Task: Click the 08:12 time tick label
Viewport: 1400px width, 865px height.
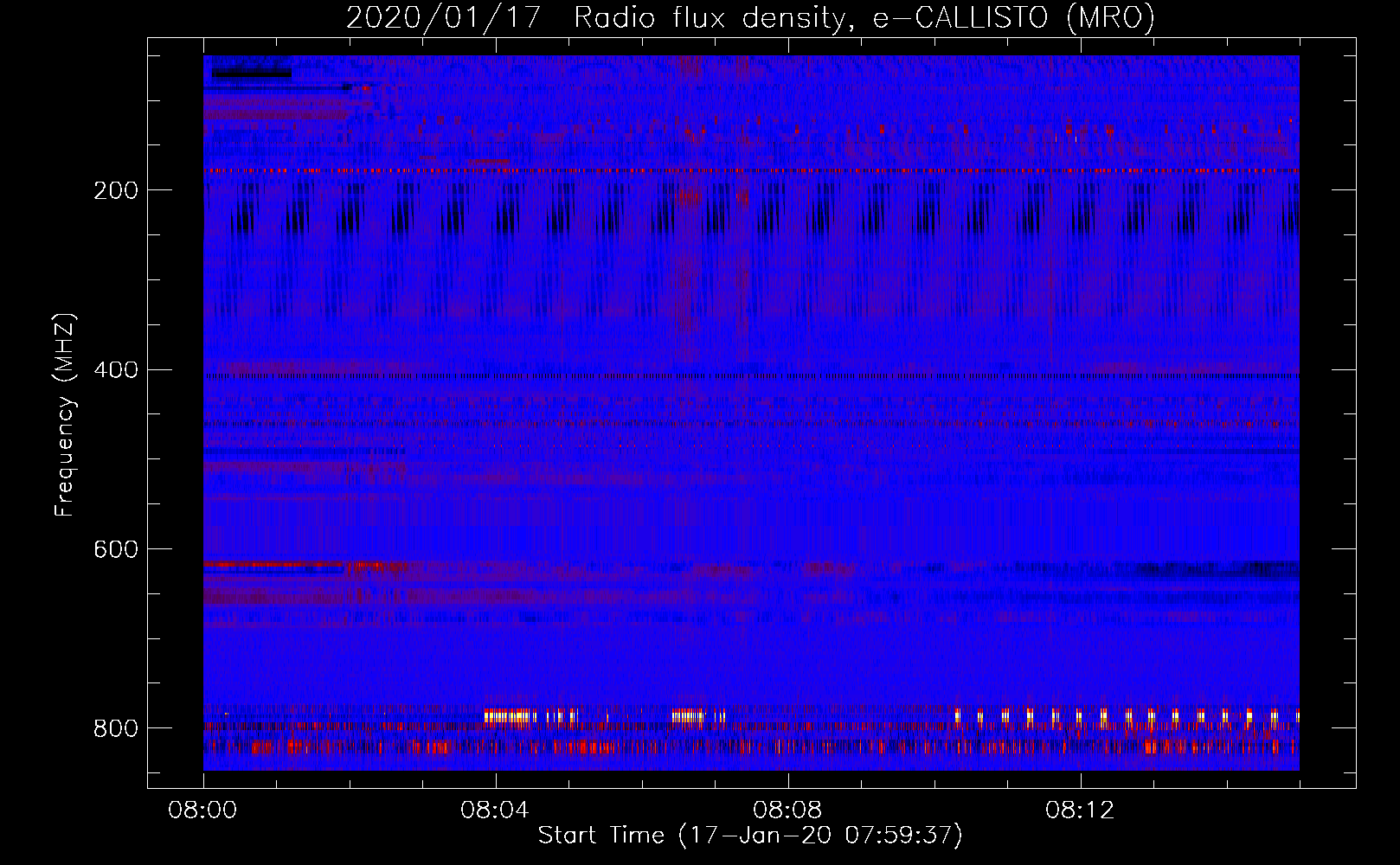Action: [1081, 811]
